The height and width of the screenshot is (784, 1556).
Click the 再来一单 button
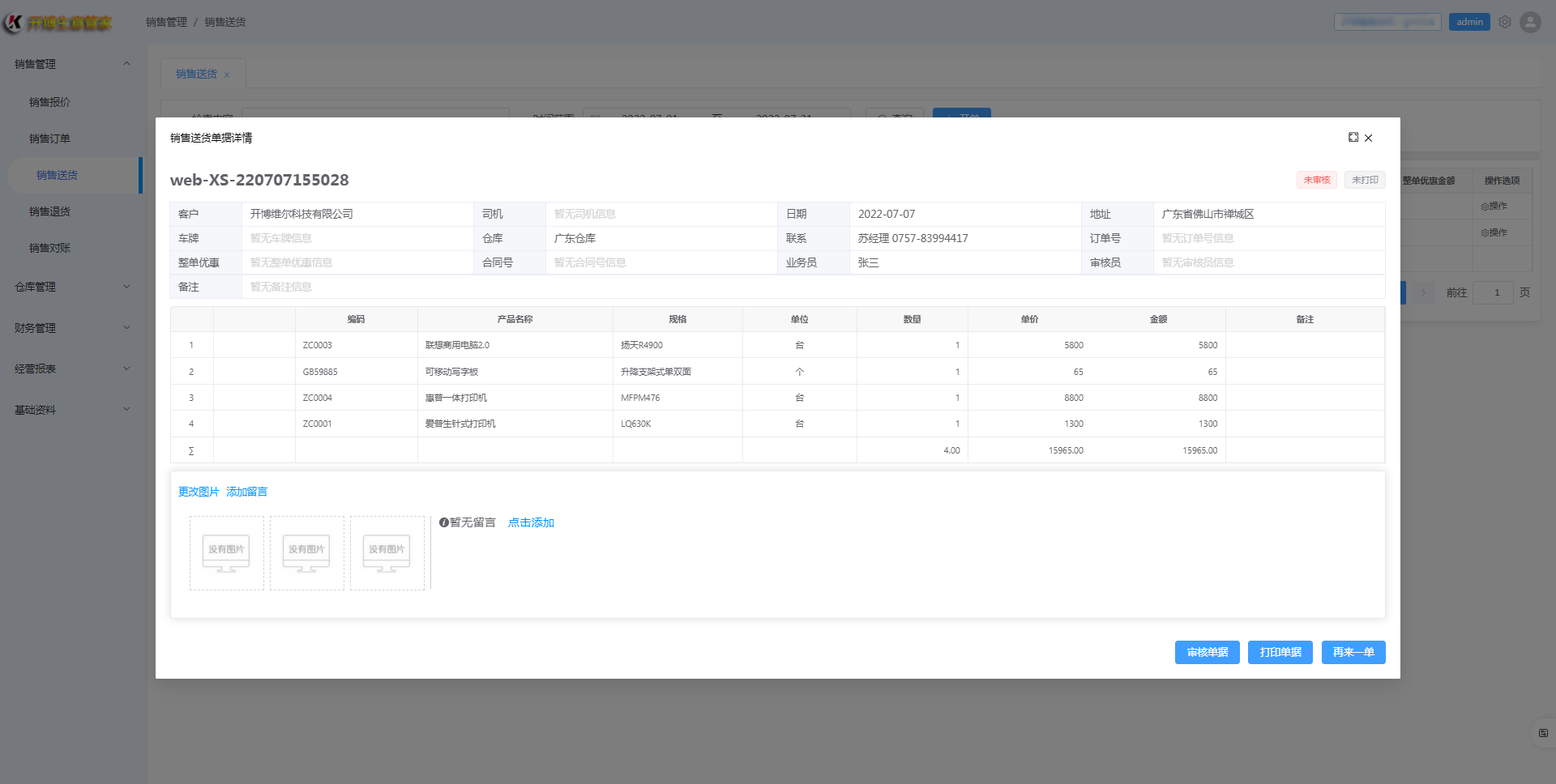pyautogui.click(x=1353, y=652)
